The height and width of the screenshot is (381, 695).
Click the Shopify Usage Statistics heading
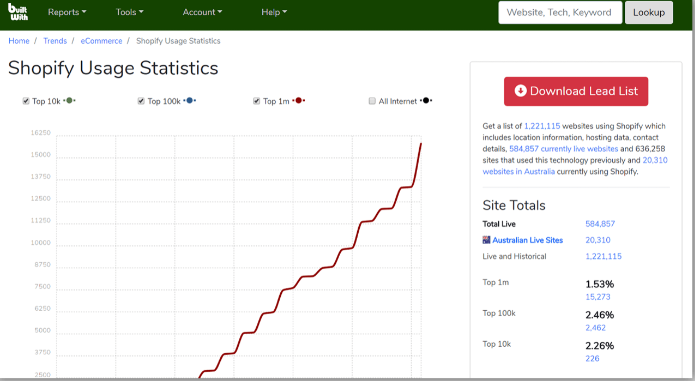point(113,68)
